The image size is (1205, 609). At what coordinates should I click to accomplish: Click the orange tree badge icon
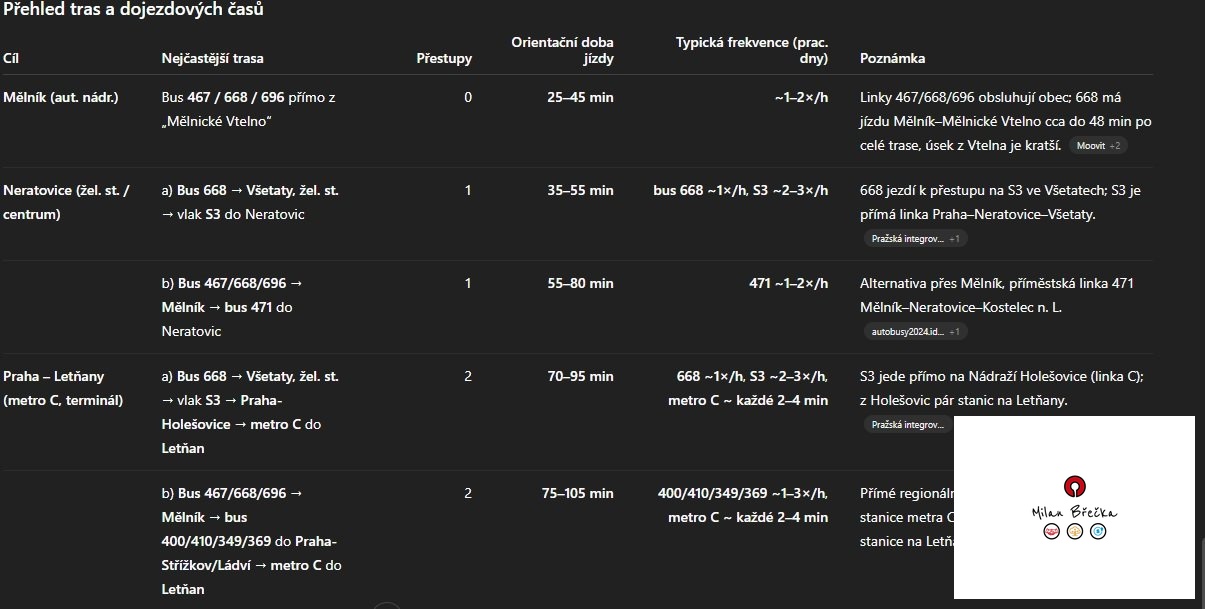(1075, 531)
